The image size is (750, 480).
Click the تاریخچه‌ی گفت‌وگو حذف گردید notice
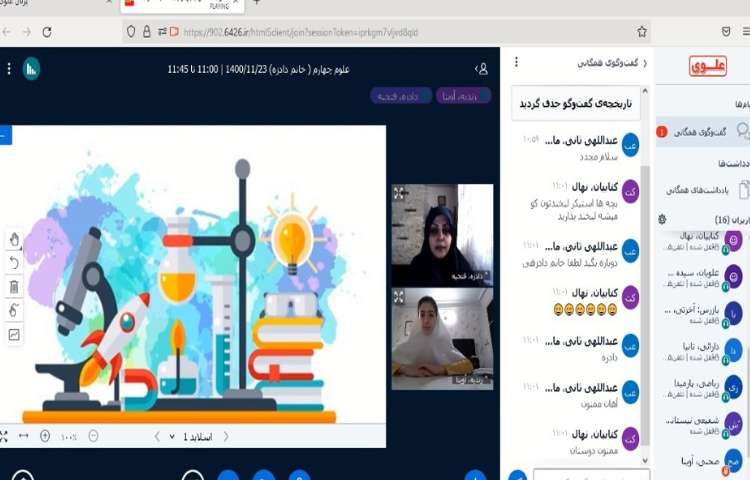click(575, 104)
